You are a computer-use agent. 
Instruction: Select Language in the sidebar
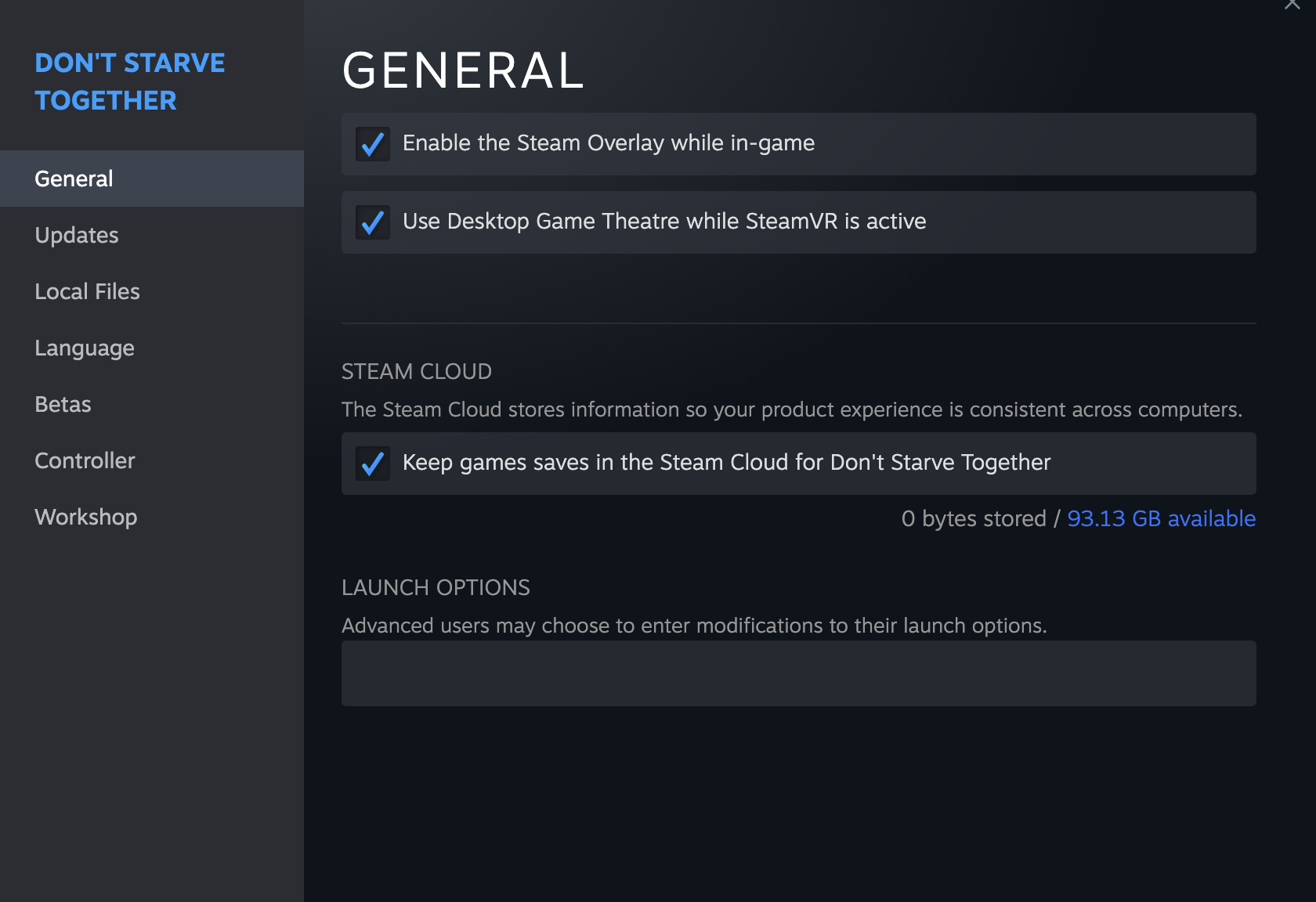pyautogui.click(x=85, y=348)
